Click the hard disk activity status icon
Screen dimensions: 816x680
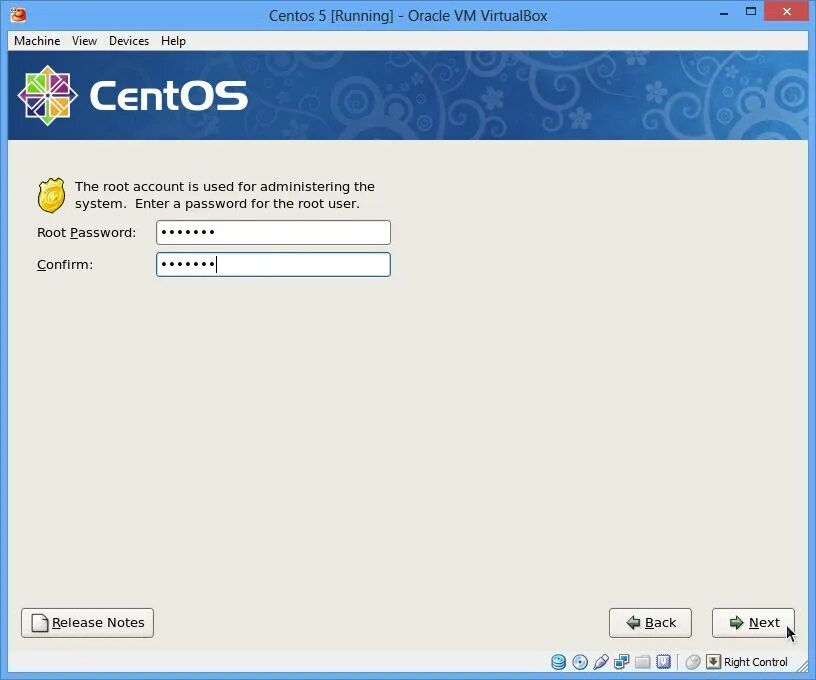click(558, 662)
